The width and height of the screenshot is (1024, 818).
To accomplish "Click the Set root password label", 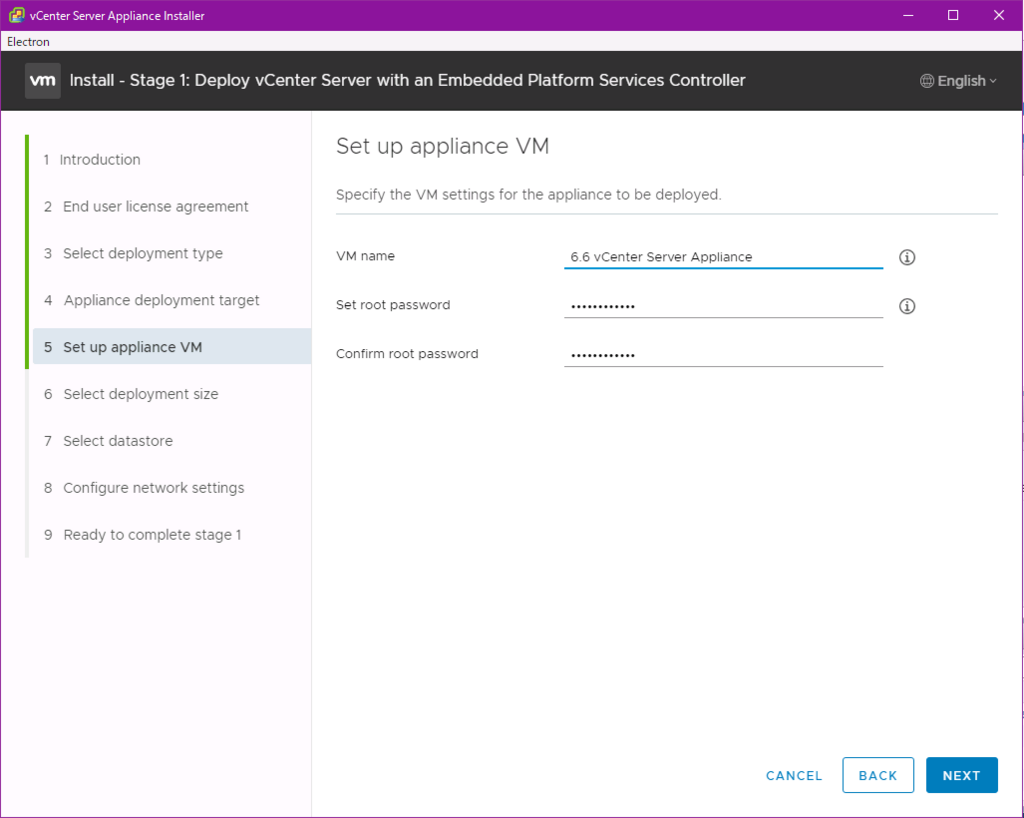I will point(392,305).
